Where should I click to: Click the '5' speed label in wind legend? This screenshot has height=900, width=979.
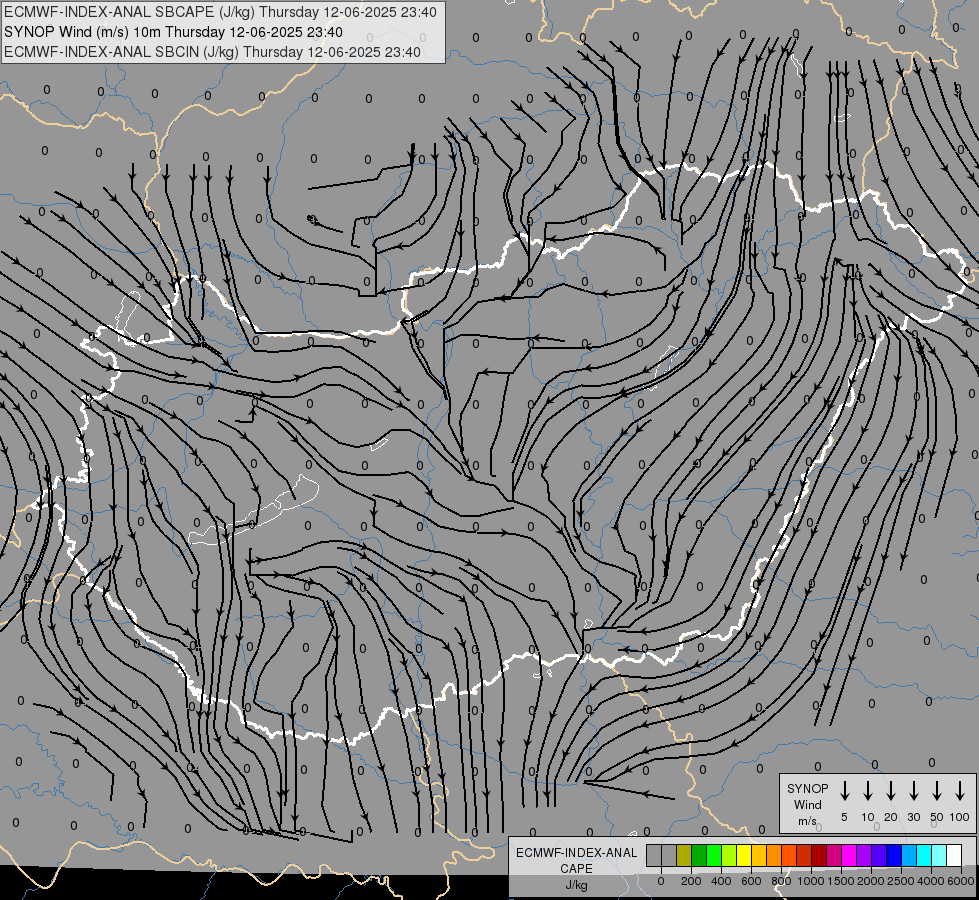[844, 817]
